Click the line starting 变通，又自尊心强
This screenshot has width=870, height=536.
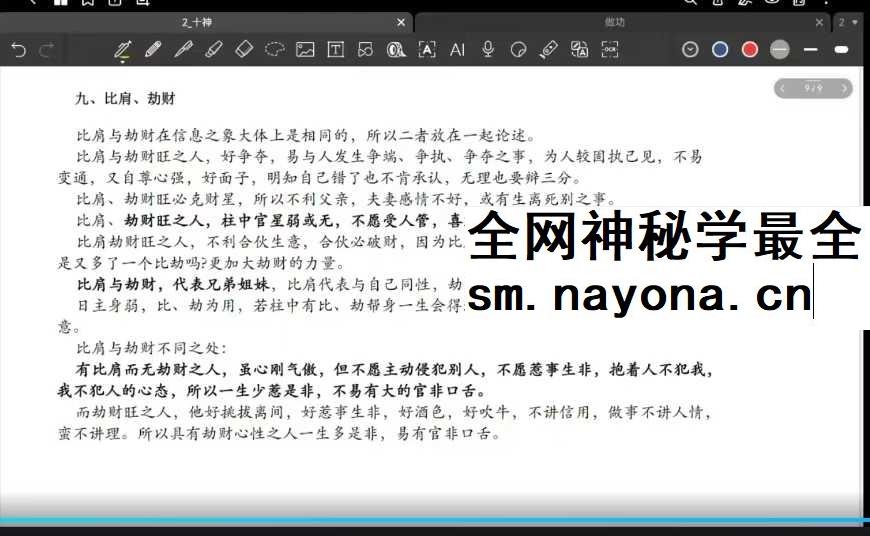click(x=320, y=178)
